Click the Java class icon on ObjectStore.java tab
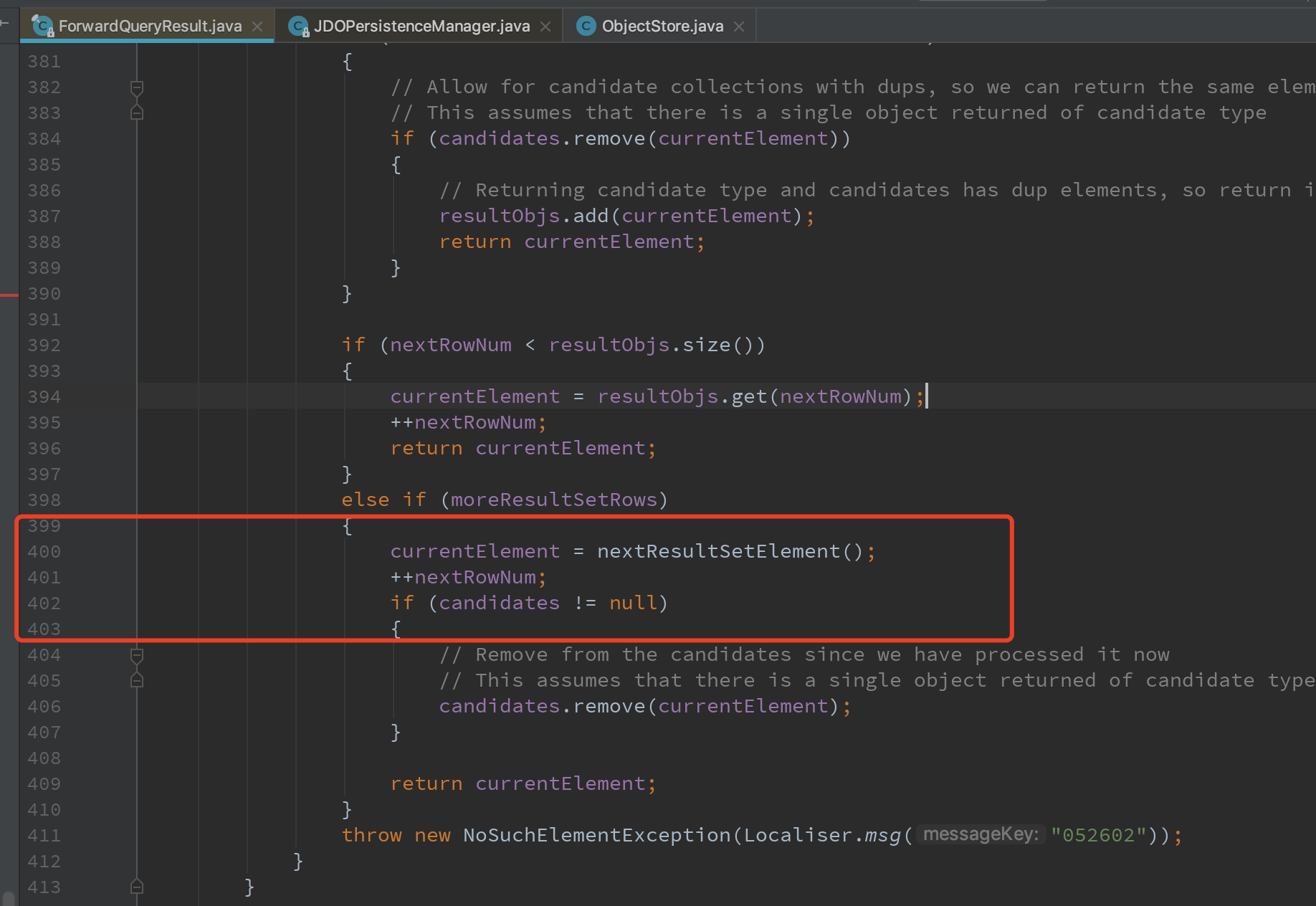This screenshot has width=1316, height=906. (x=586, y=25)
